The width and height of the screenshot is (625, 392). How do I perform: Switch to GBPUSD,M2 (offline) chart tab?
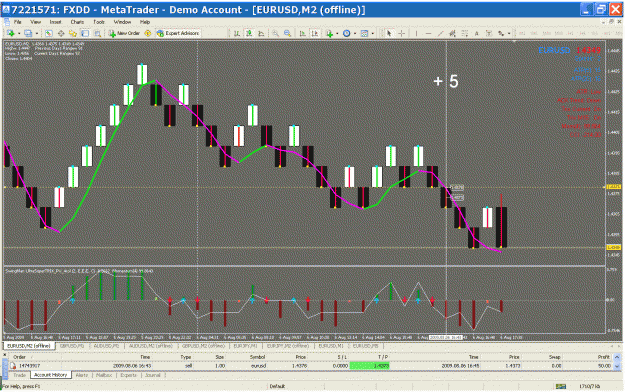(x=203, y=346)
